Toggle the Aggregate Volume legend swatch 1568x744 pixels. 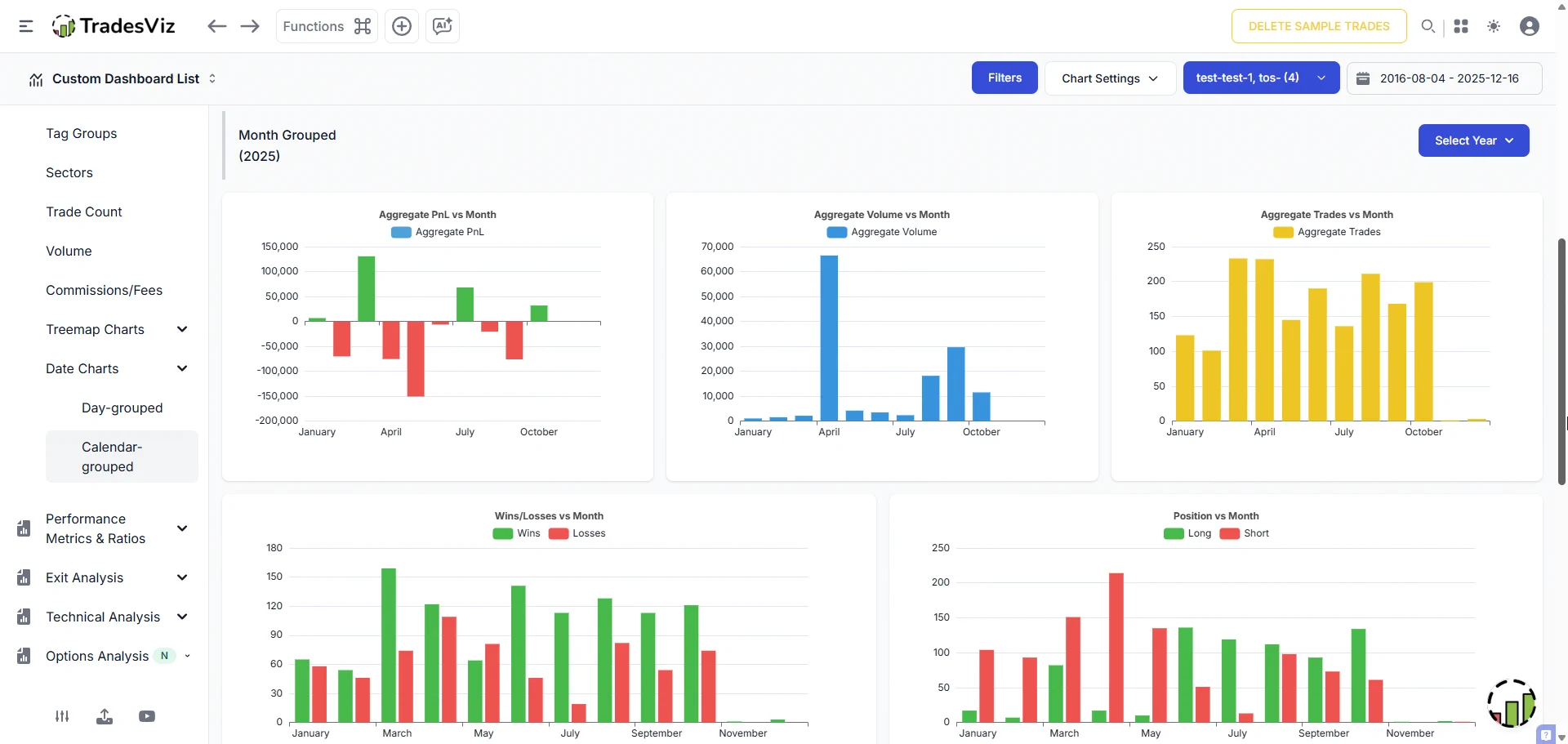pos(837,232)
